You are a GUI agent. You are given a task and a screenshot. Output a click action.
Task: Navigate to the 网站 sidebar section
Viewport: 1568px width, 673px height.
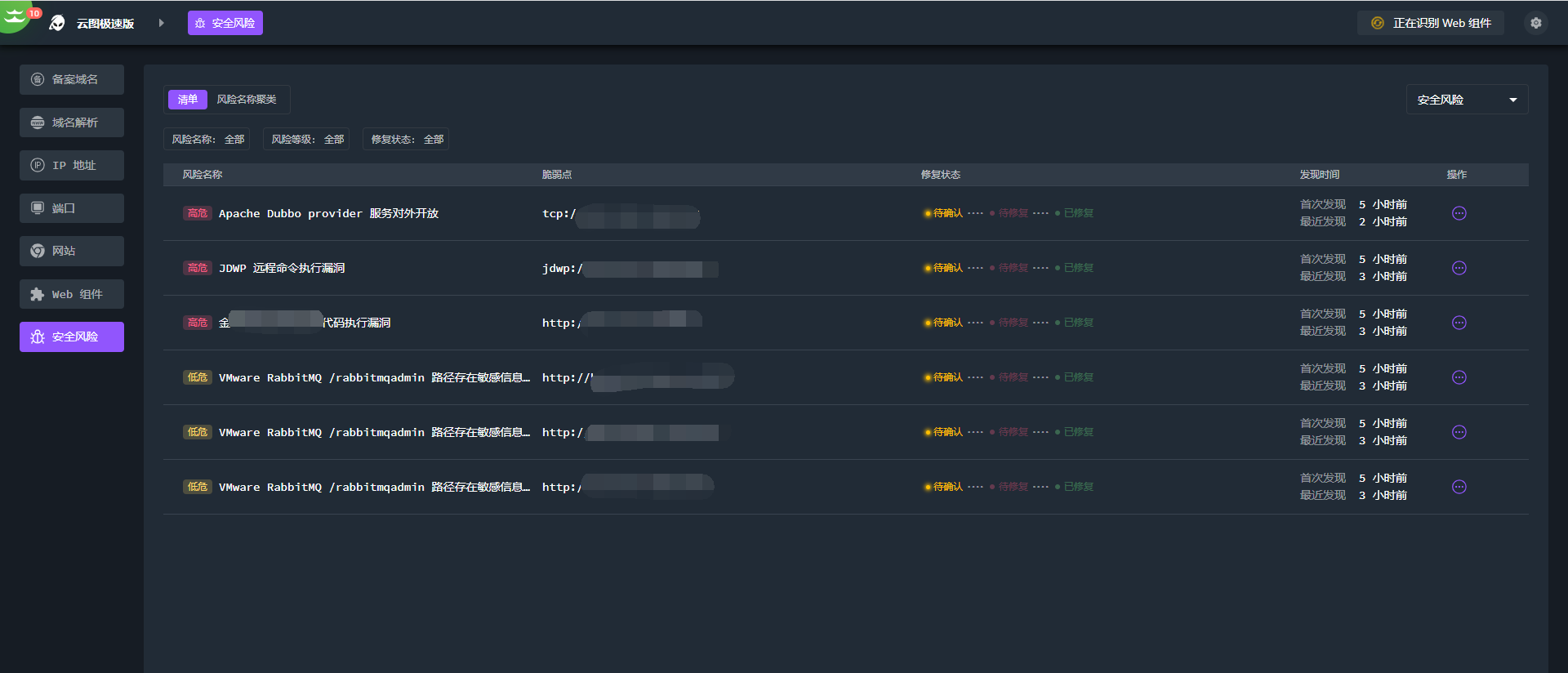click(72, 251)
